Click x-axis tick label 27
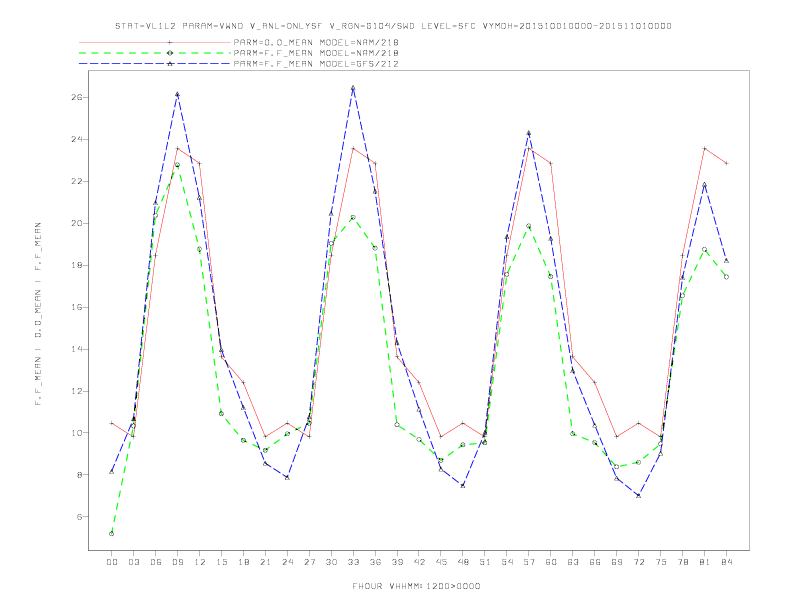 click(309, 562)
